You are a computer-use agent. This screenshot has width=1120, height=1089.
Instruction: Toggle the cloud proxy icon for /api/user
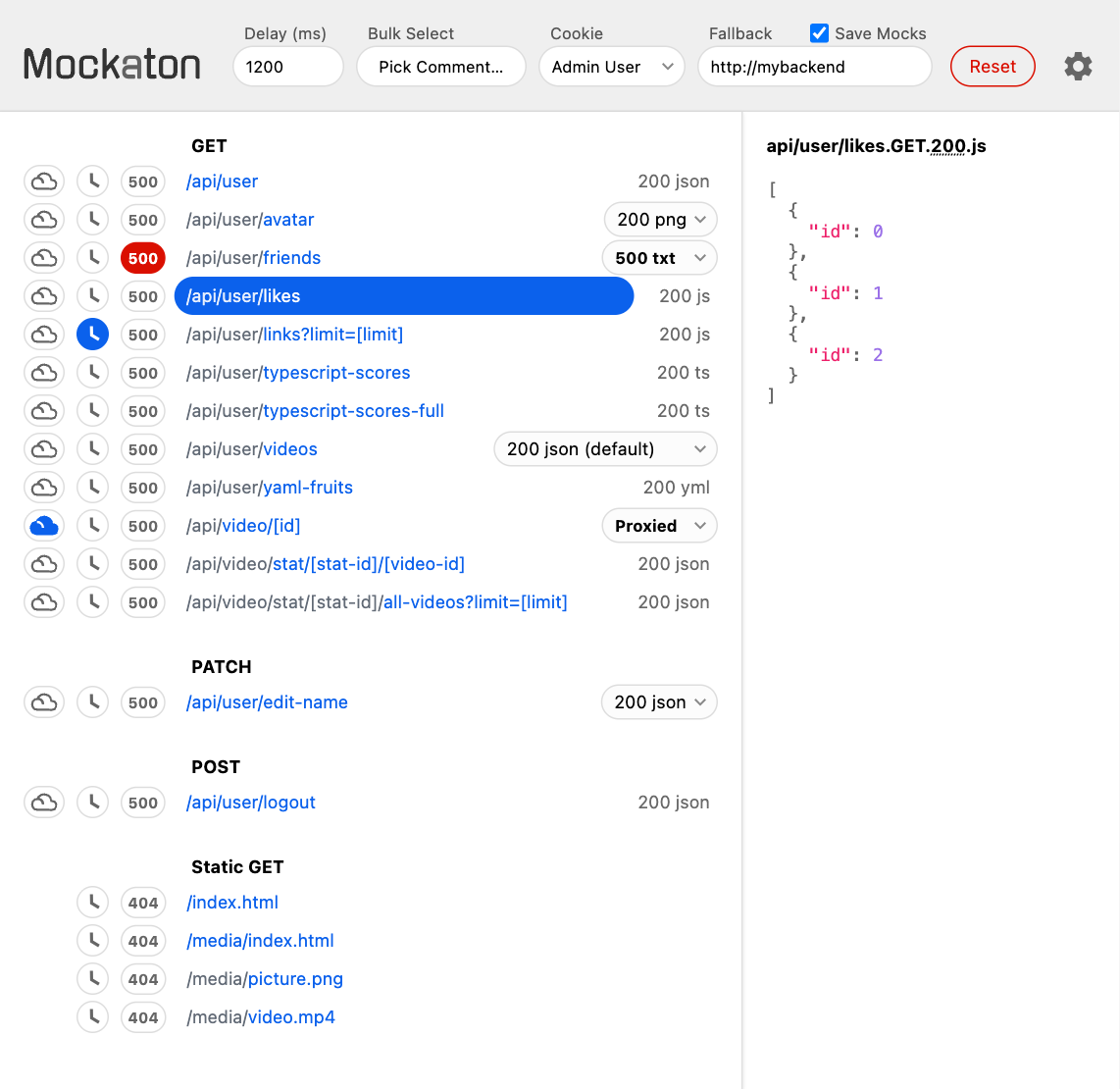tap(43, 181)
